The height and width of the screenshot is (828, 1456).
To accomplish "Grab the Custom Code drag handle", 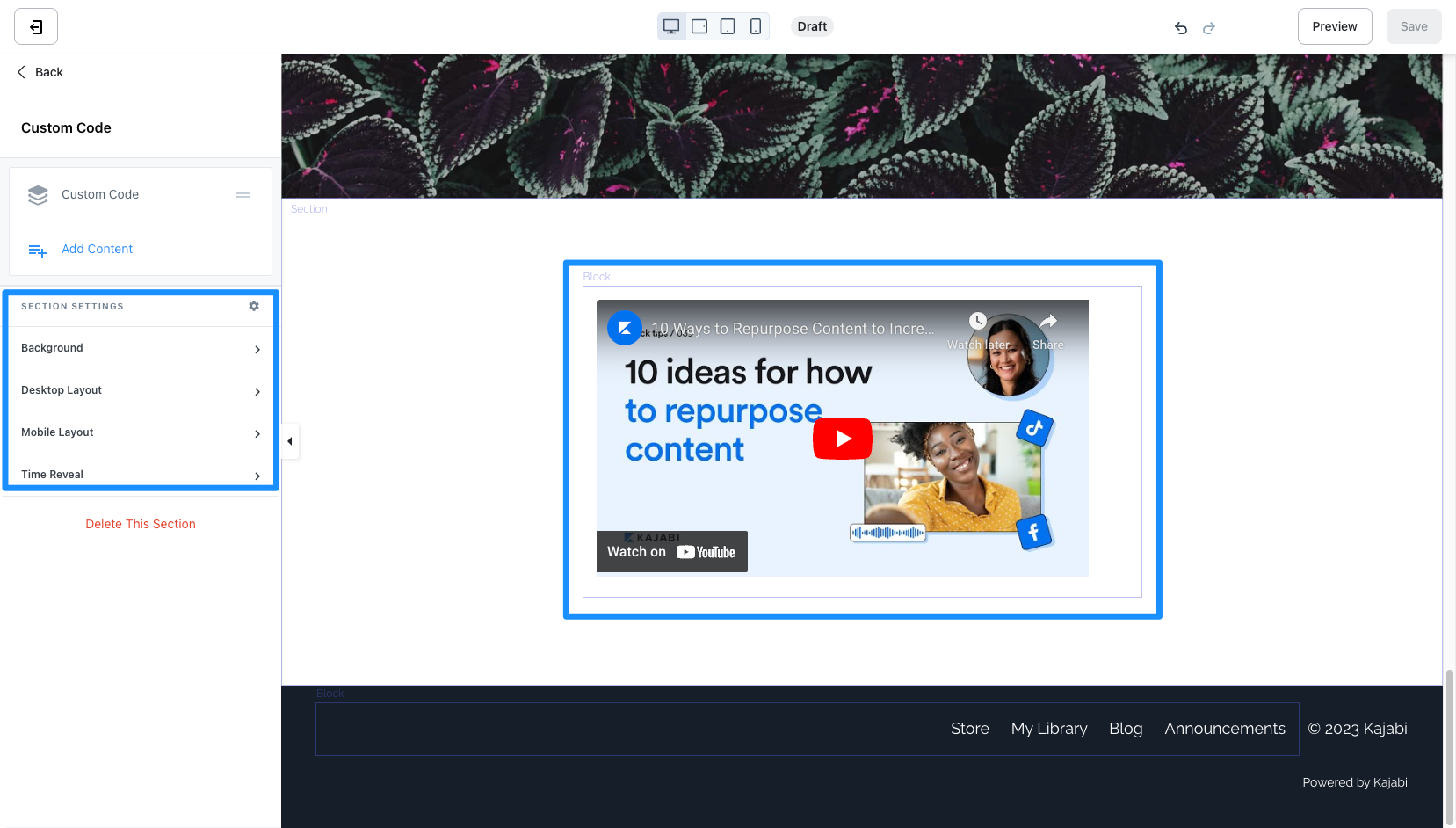I will pos(243,195).
